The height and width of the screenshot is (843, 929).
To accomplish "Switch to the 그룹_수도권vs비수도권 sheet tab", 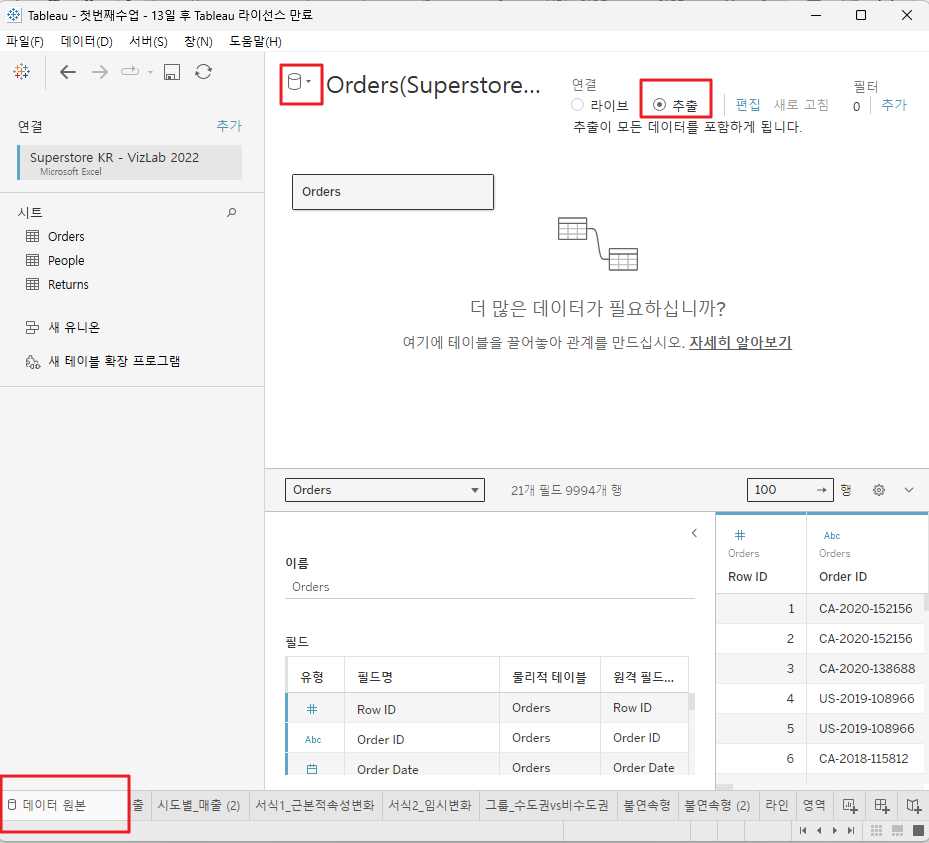I will coord(547,805).
